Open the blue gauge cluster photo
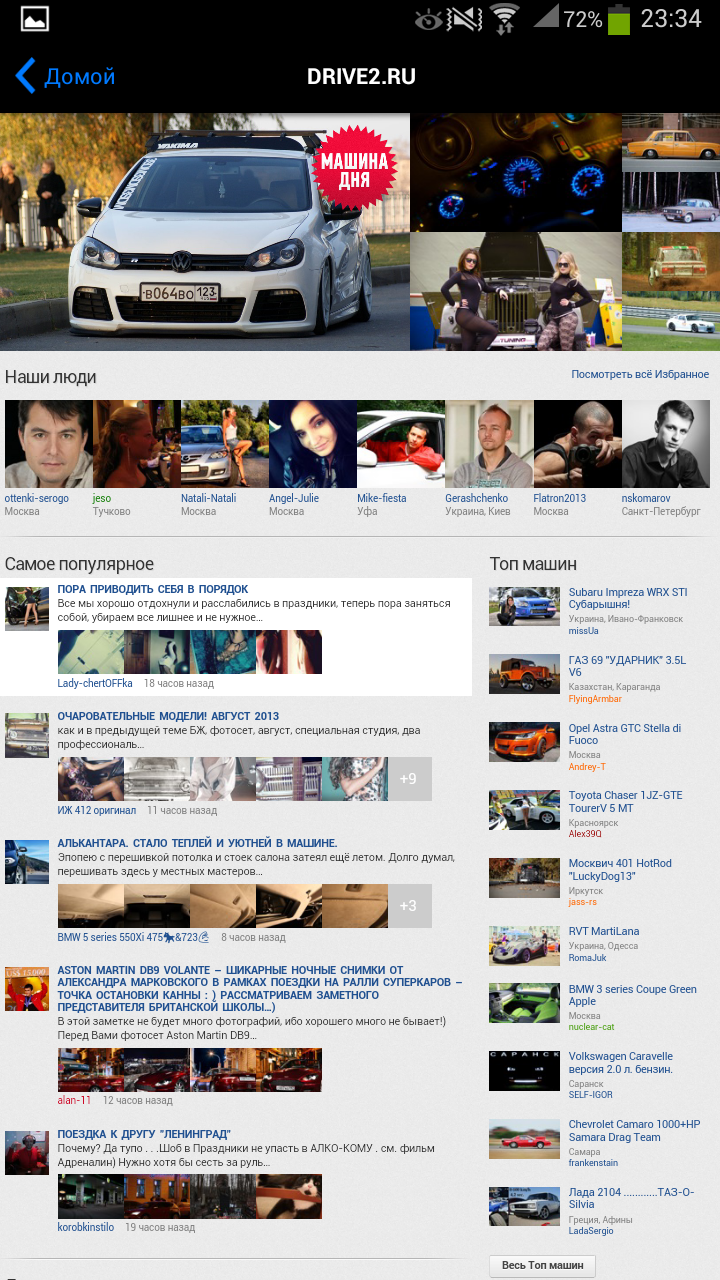Image resolution: width=720 pixels, height=1280 pixels. pyautogui.click(x=516, y=172)
